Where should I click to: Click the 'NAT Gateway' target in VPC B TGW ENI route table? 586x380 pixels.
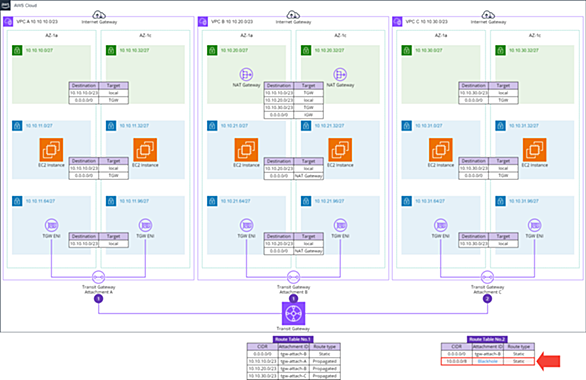pyautogui.click(x=308, y=251)
